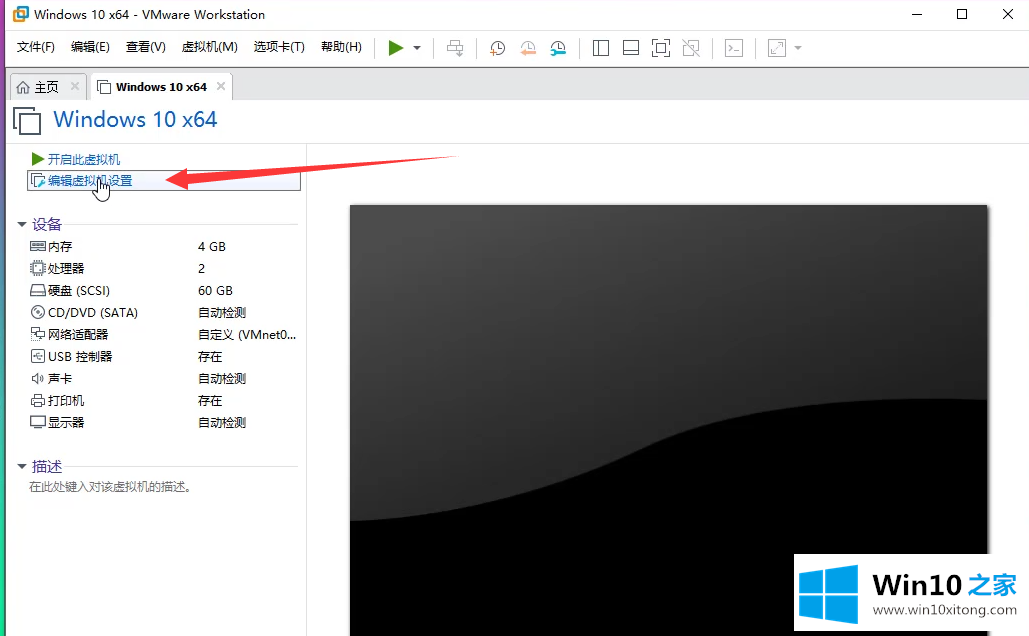Click the 60 GB hard disk value

tap(215, 291)
